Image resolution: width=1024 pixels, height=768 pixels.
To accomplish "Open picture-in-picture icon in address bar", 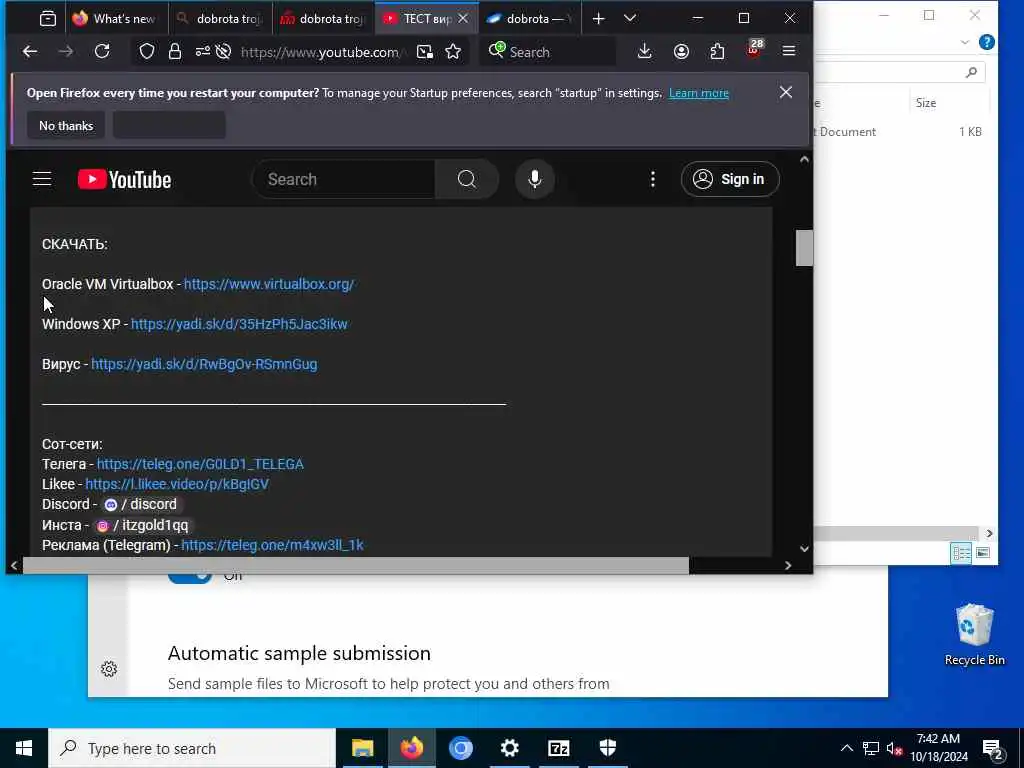I will (424, 52).
